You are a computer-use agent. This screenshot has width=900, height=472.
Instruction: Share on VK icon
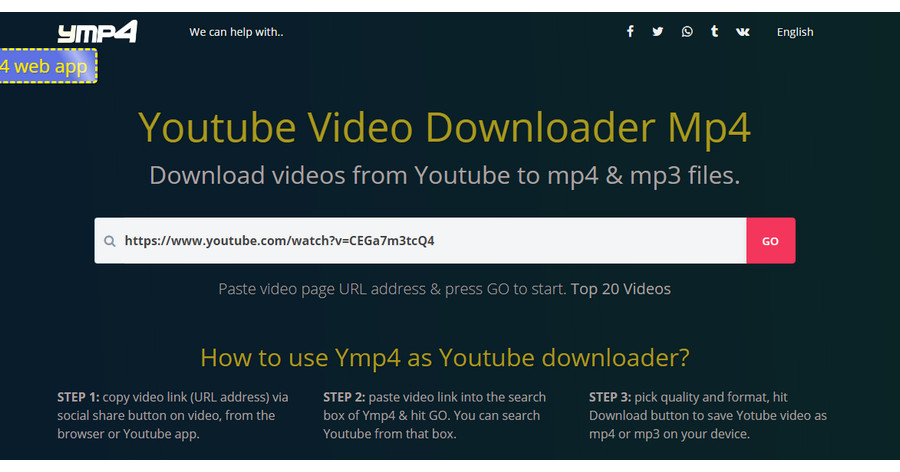coord(743,32)
